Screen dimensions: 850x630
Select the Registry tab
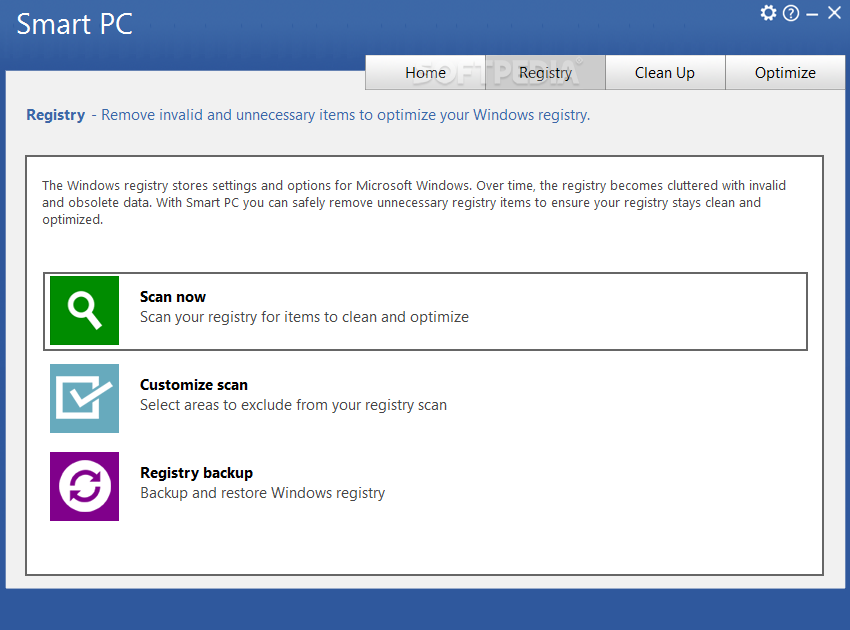tap(545, 73)
